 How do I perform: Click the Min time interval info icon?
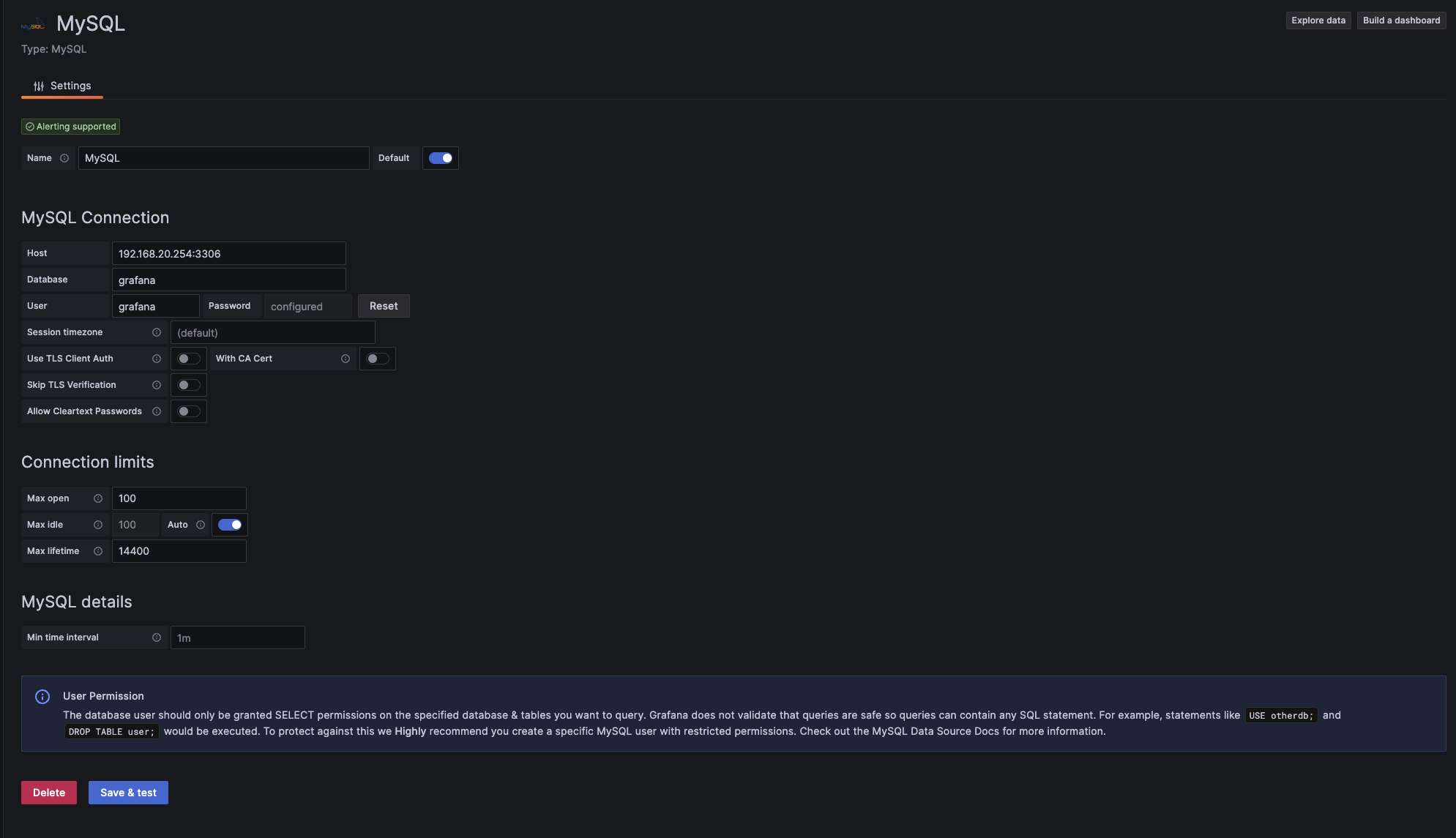pyautogui.click(x=157, y=637)
